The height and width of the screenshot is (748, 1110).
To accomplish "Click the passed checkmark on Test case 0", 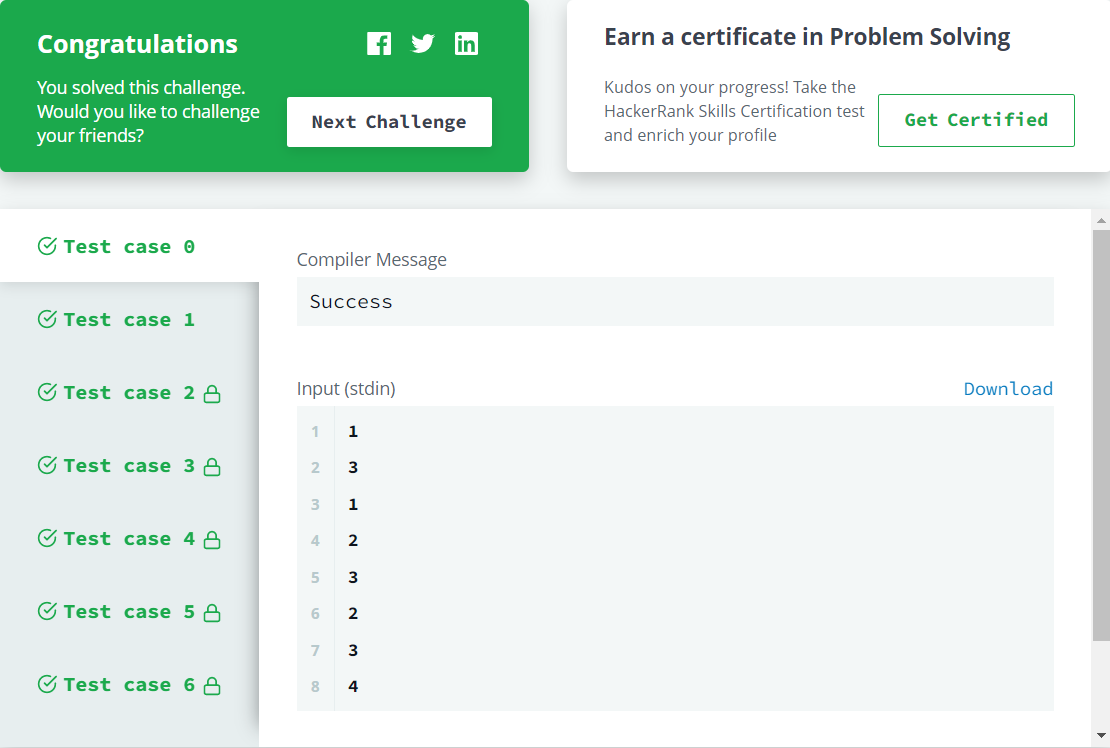I will 47,246.
